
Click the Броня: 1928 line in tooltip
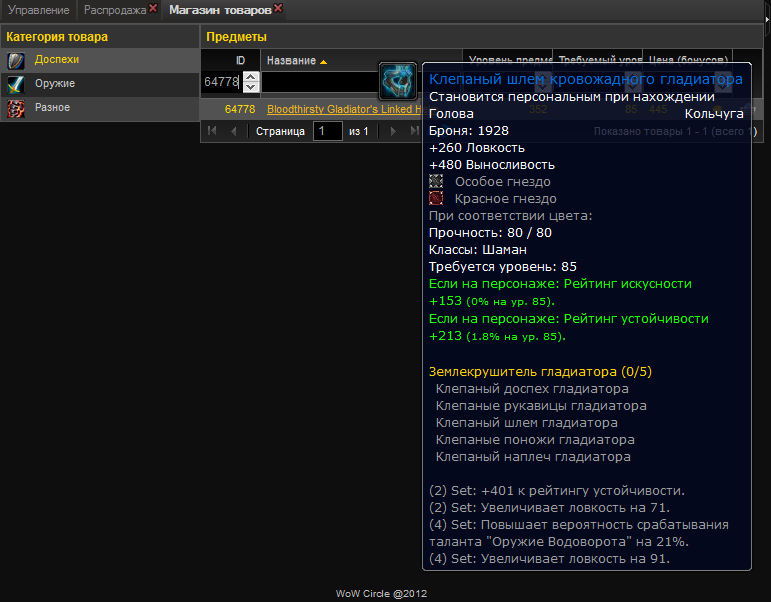tap(469, 131)
